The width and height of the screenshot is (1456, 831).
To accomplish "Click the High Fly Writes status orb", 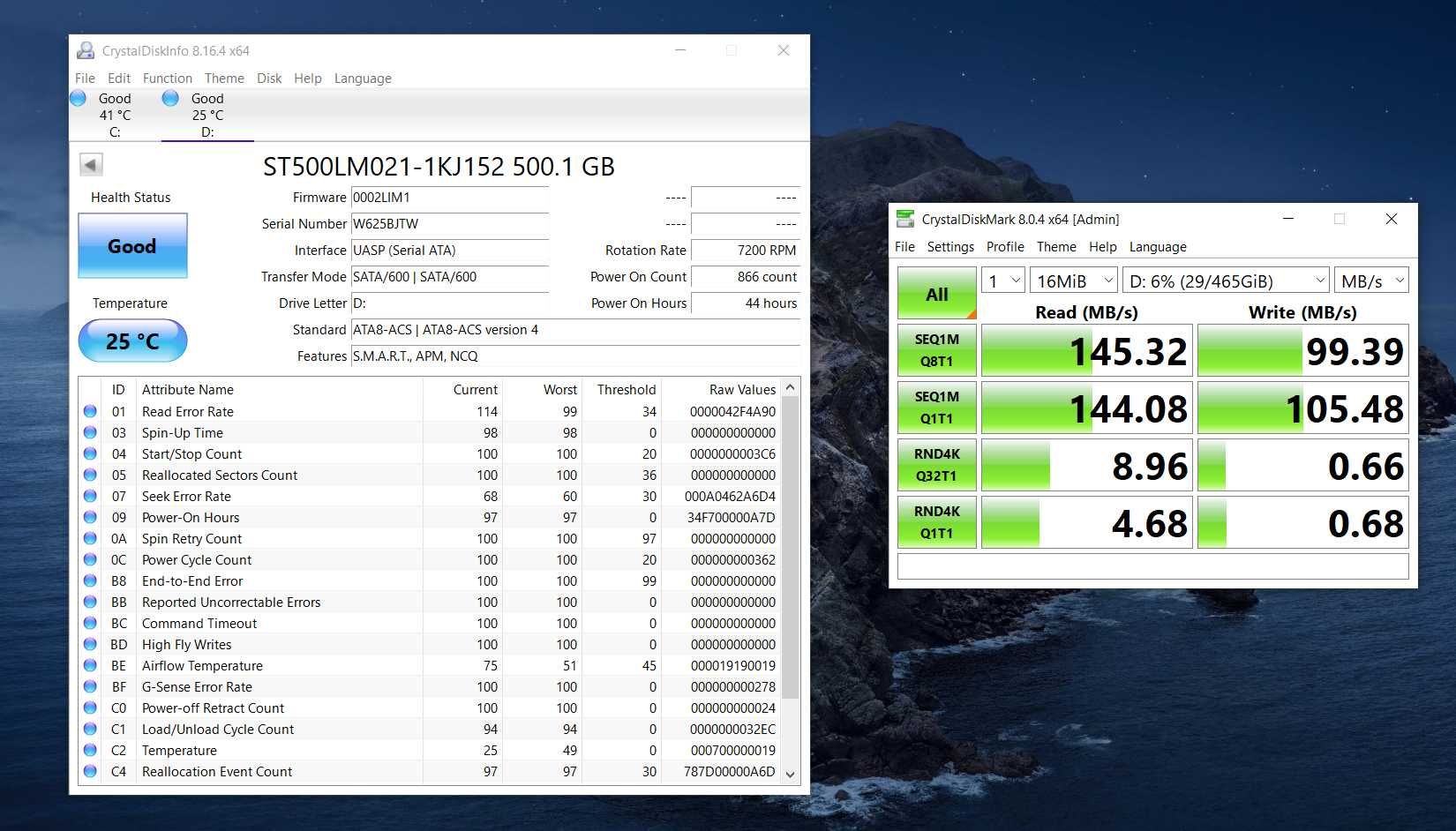I will point(90,644).
